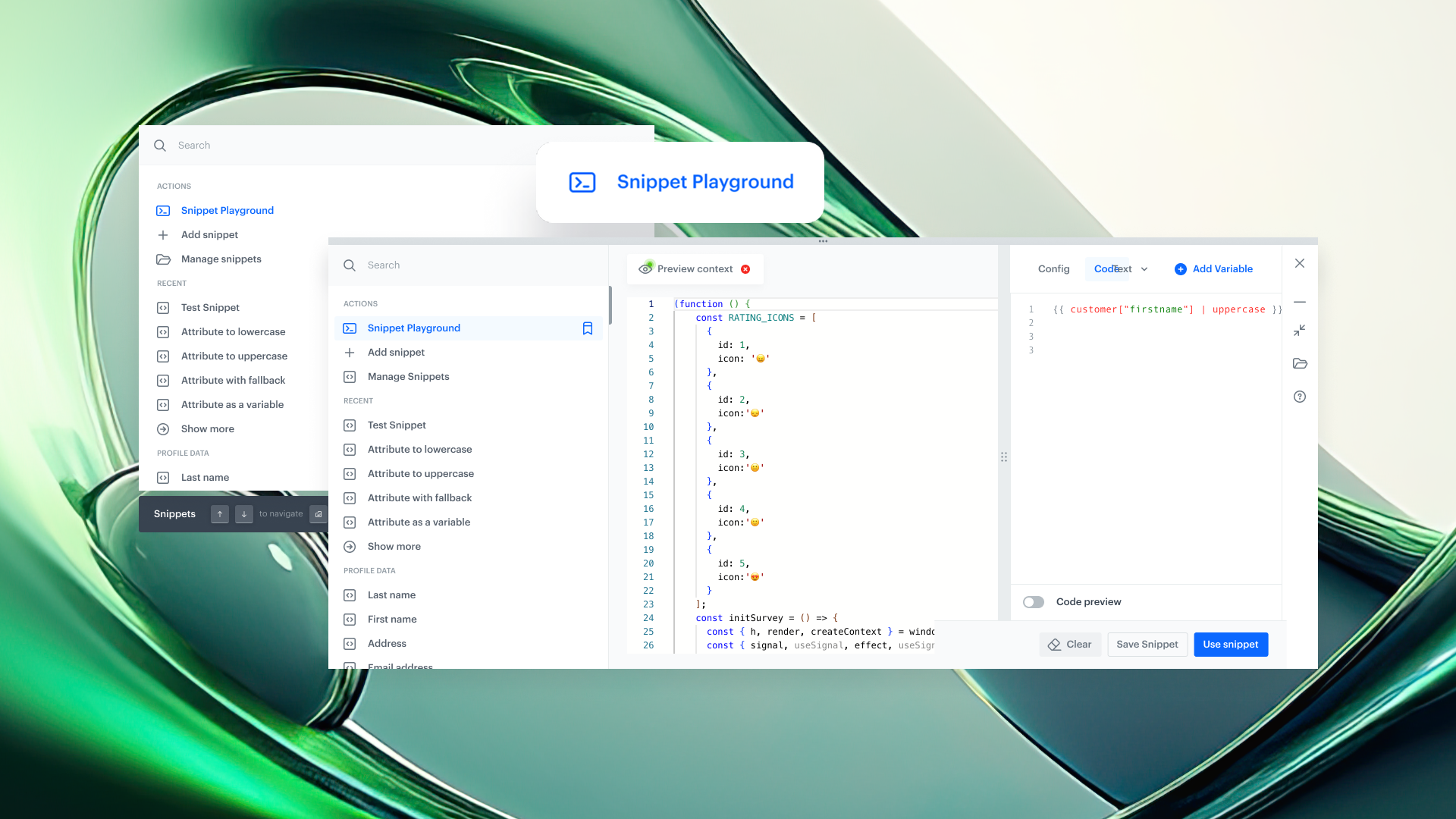This screenshot has height=819, width=1456.
Task: Select the Code tab
Action: tap(1103, 269)
